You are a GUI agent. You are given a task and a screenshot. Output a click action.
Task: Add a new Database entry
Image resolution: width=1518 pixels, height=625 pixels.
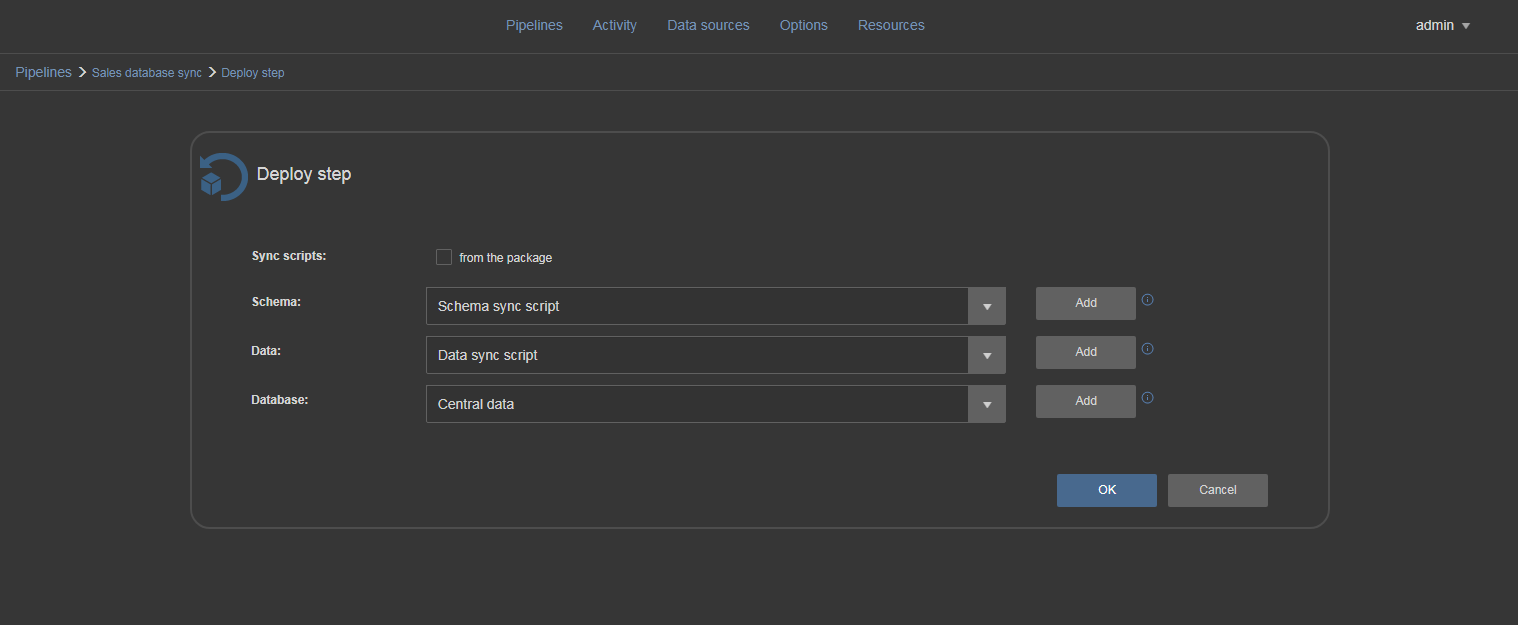point(1086,401)
